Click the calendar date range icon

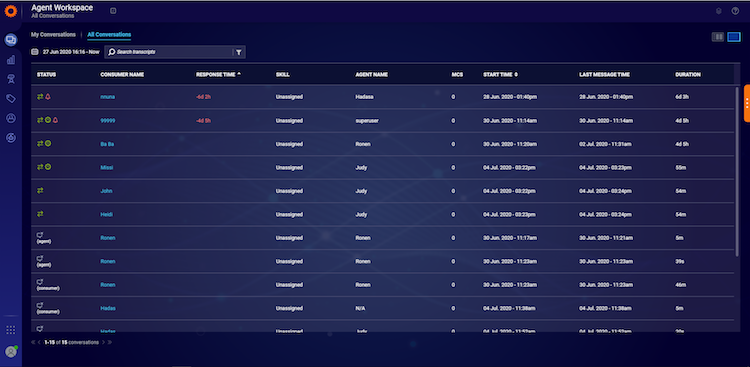click(x=34, y=52)
